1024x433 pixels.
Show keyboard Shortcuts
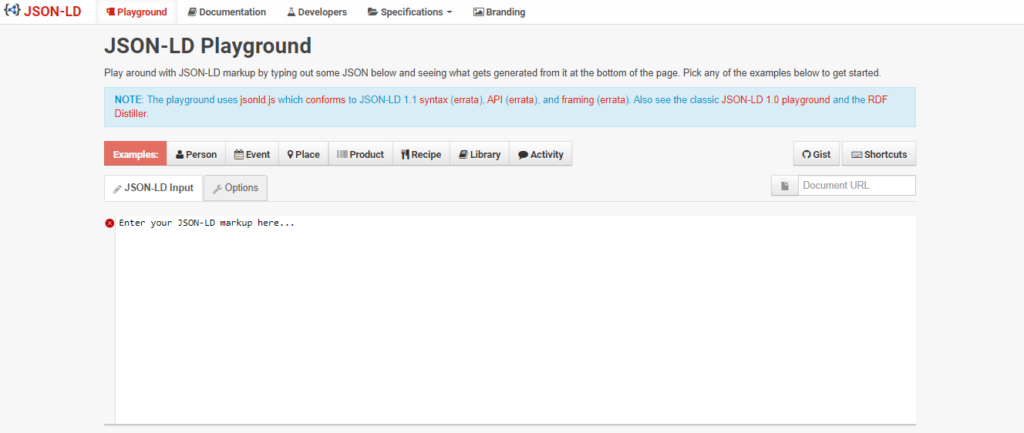[879, 155]
